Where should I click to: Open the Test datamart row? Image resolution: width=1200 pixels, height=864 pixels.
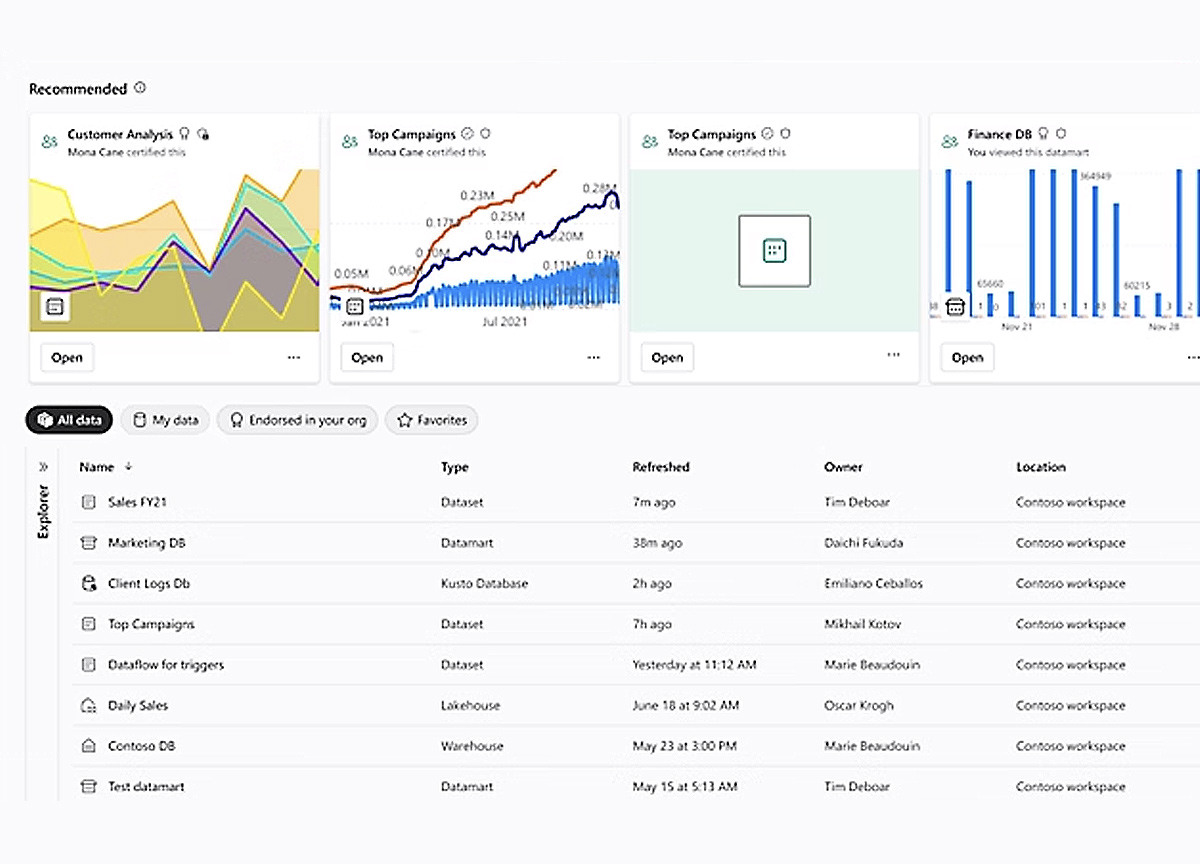tap(635, 786)
